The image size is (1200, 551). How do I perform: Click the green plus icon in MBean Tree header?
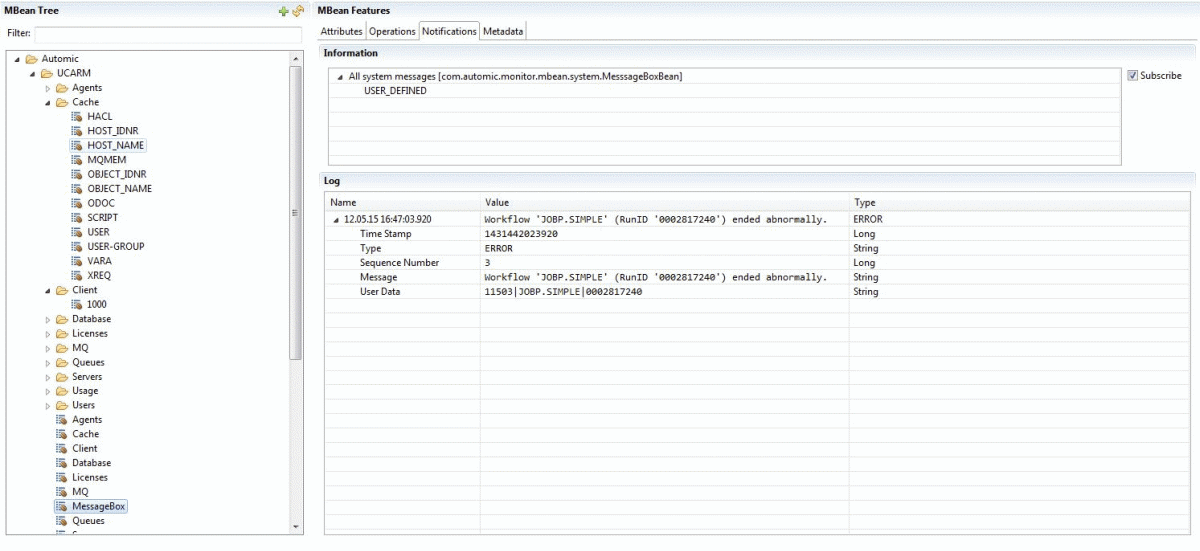tap(284, 11)
